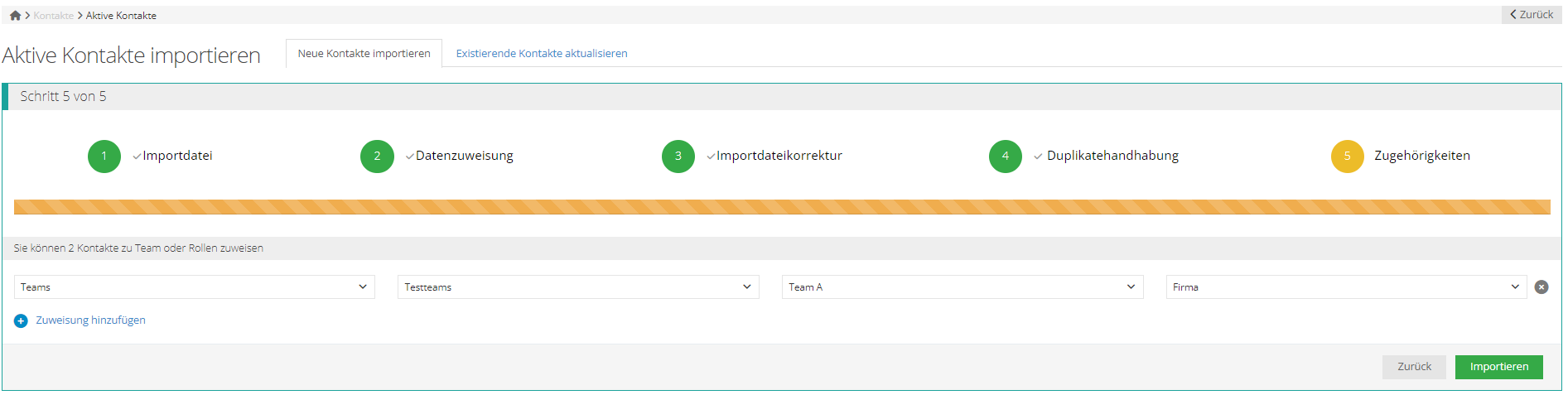Click the gray Zurück button at bottom
This screenshot has height=395, width=1568.
(x=1413, y=367)
